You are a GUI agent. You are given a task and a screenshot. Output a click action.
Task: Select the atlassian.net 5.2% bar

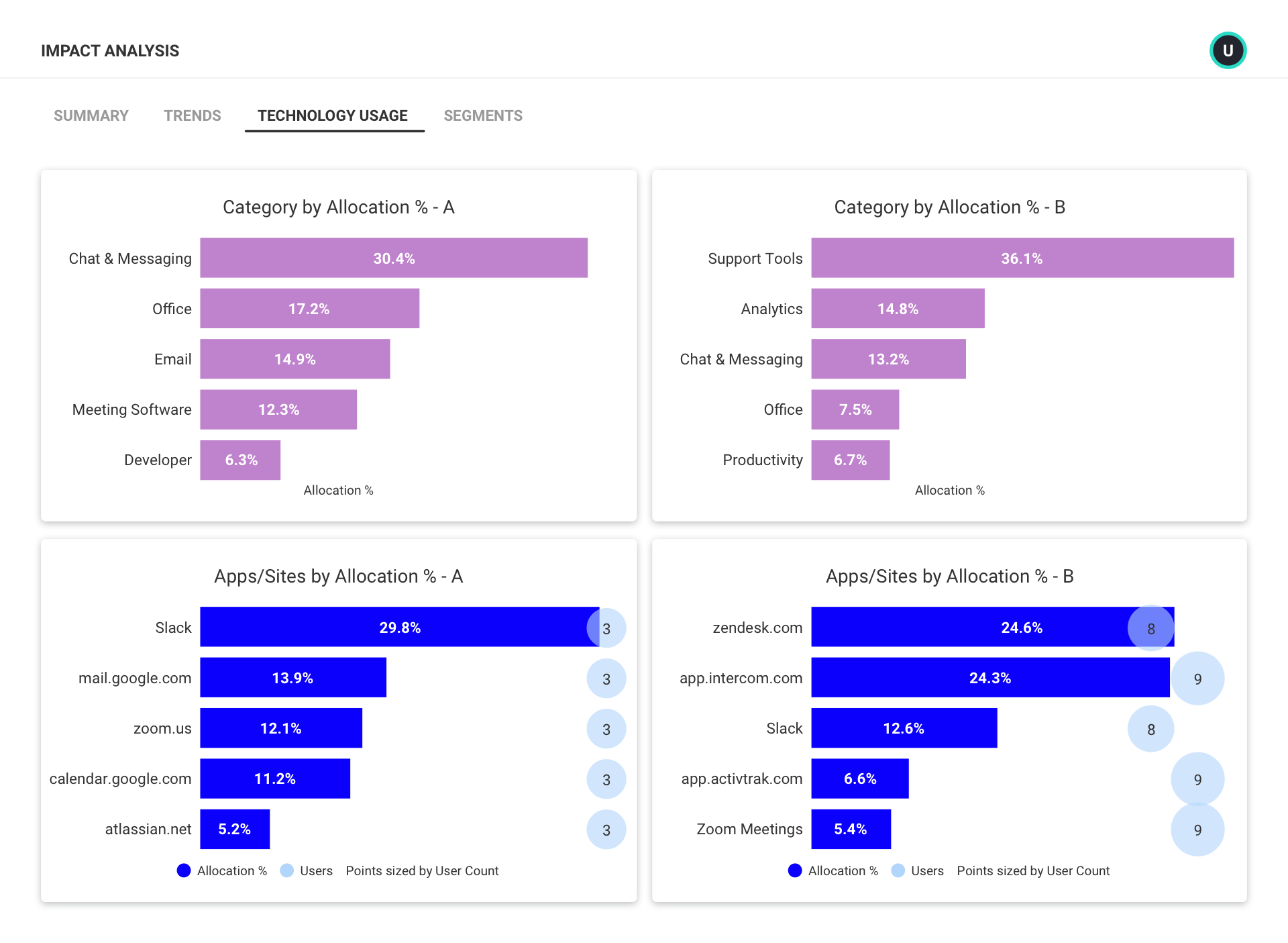click(235, 829)
